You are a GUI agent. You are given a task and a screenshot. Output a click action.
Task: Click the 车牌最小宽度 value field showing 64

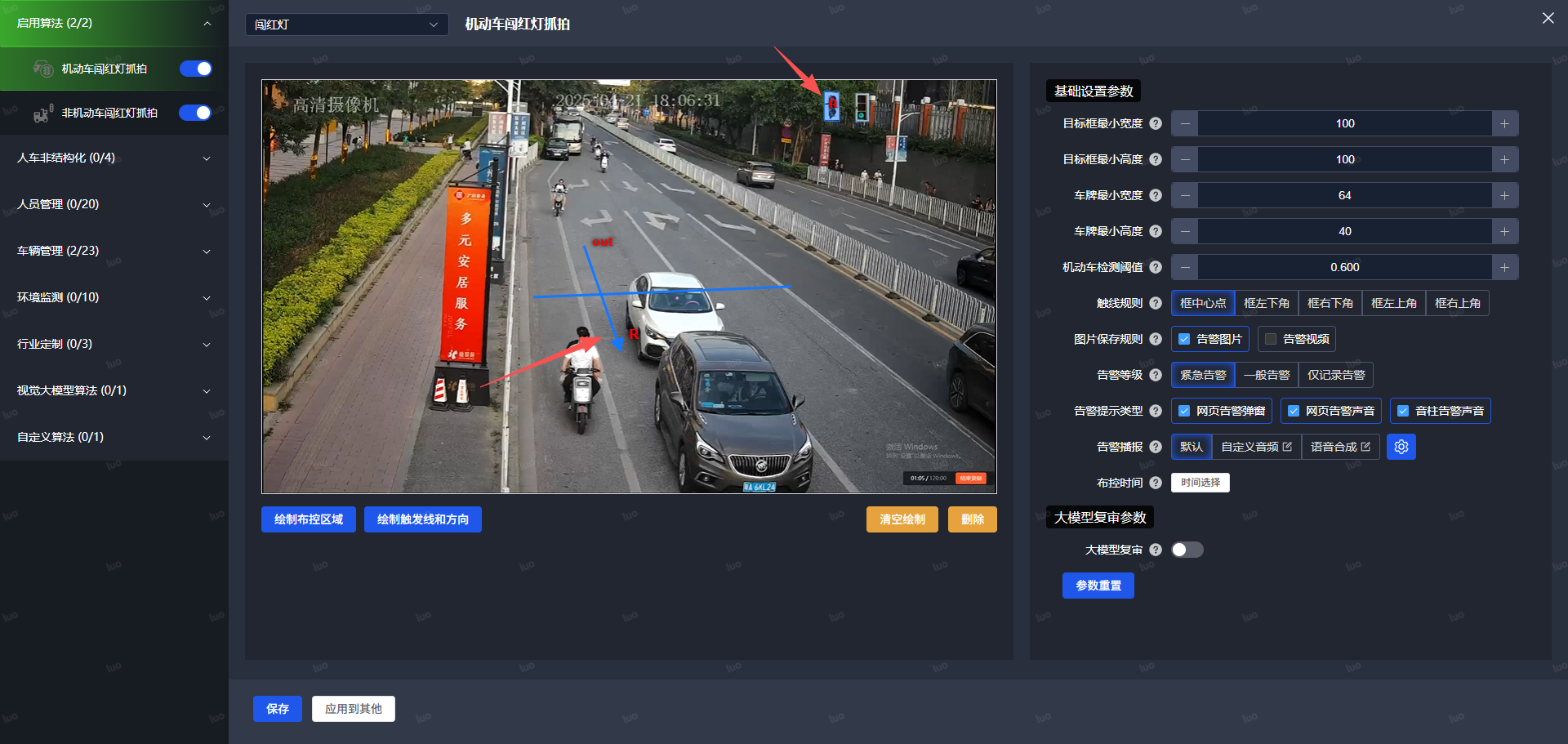click(x=1345, y=195)
